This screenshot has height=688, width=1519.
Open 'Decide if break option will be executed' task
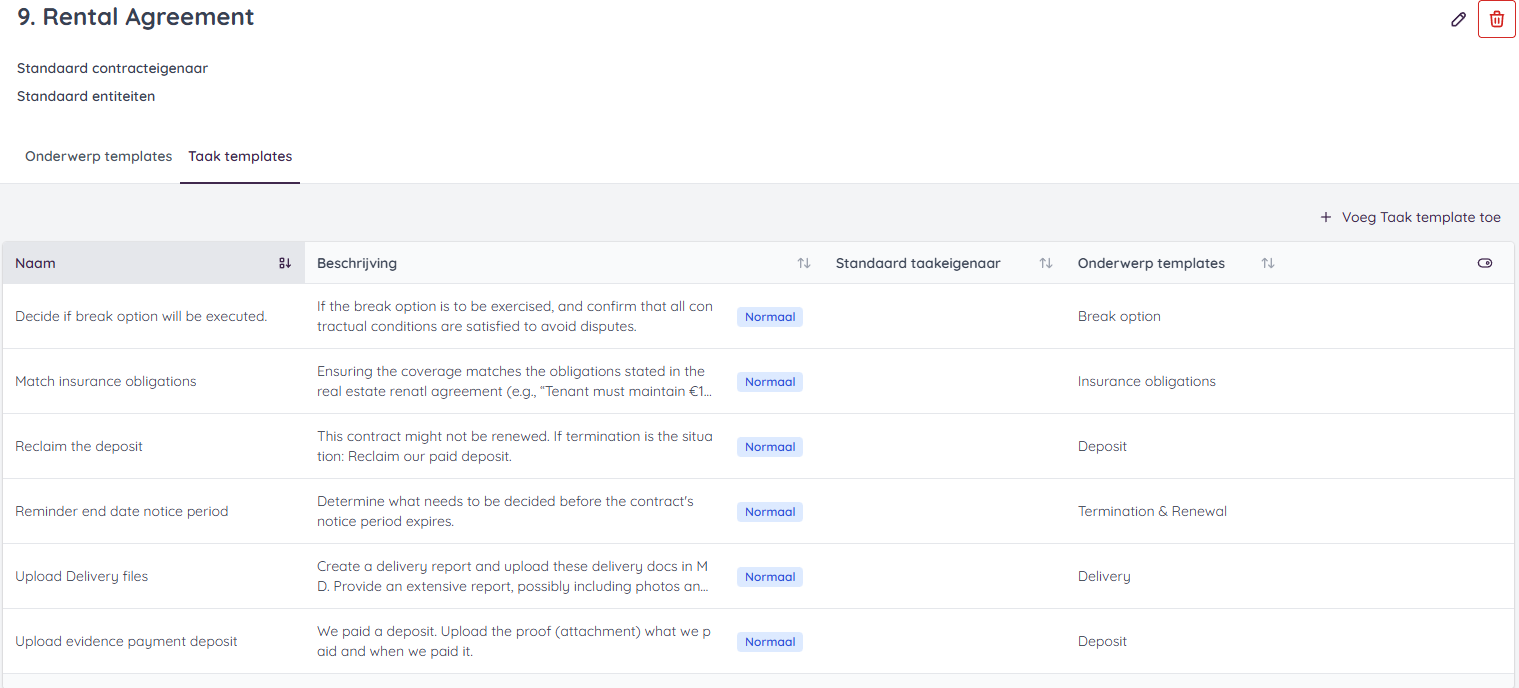tap(141, 316)
